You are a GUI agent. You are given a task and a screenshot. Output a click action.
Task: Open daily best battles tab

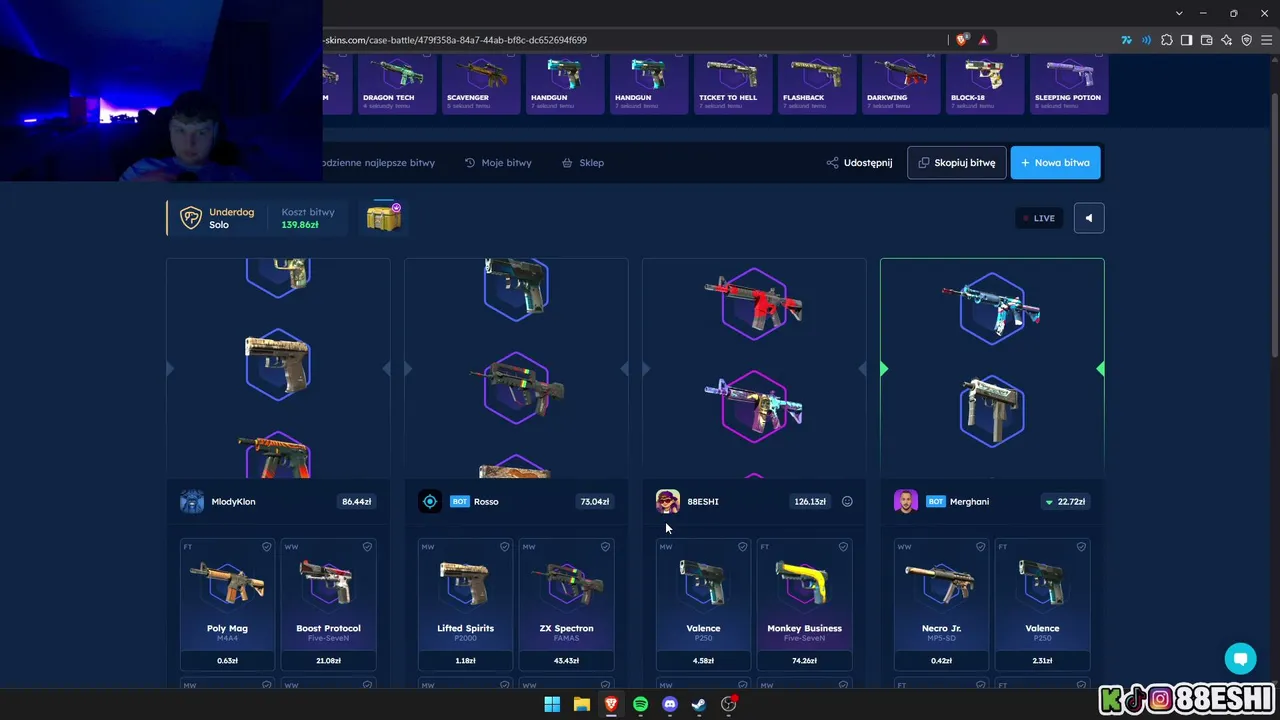379,162
